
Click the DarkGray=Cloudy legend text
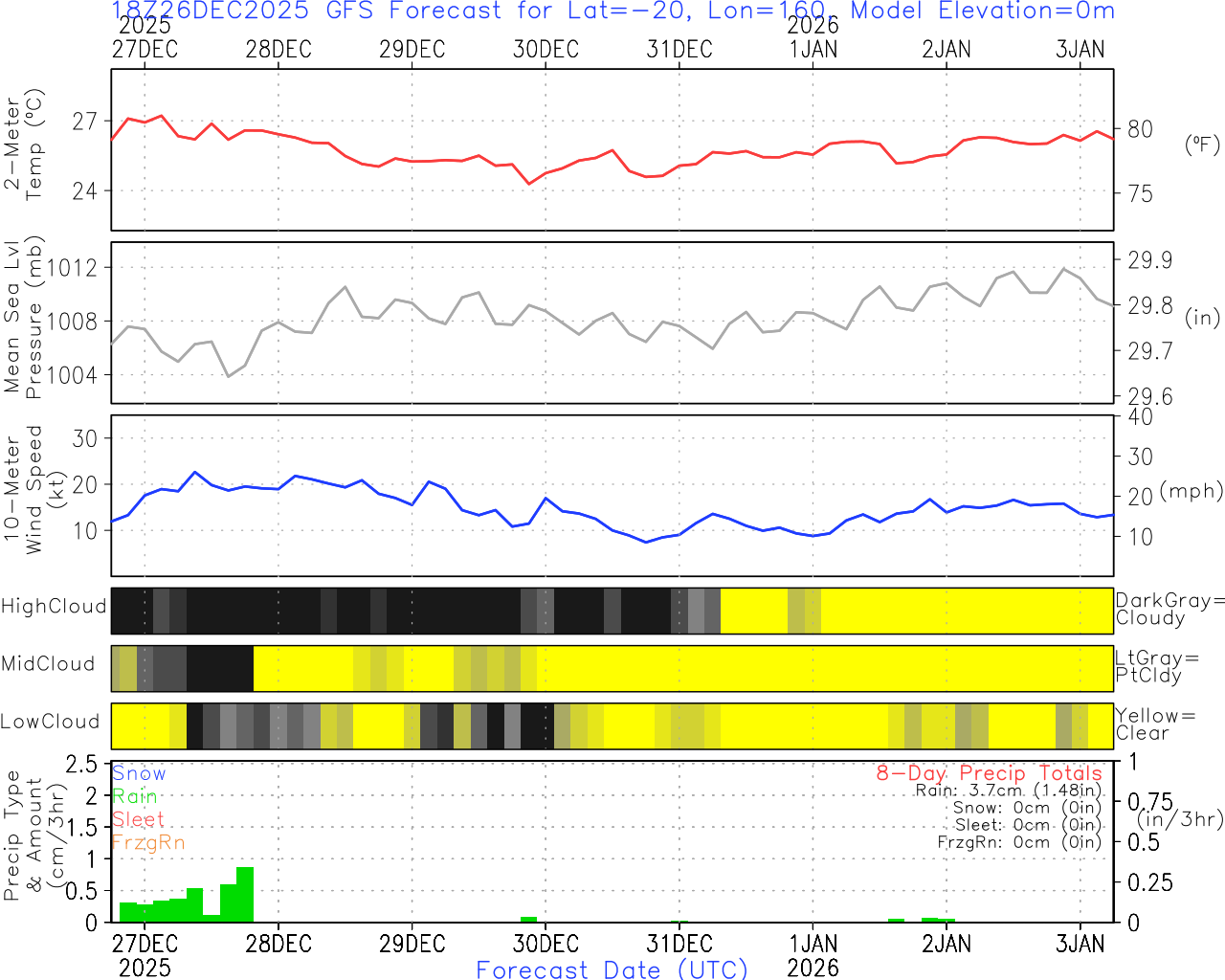[1169, 609]
